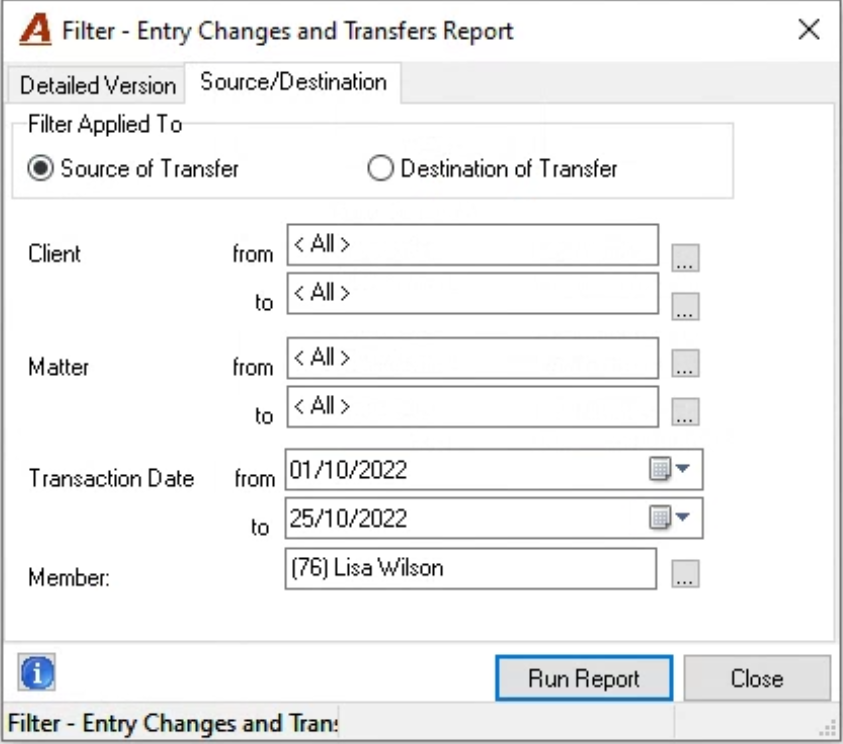Run the report
843x744 pixels.
click(x=584, y=678)
